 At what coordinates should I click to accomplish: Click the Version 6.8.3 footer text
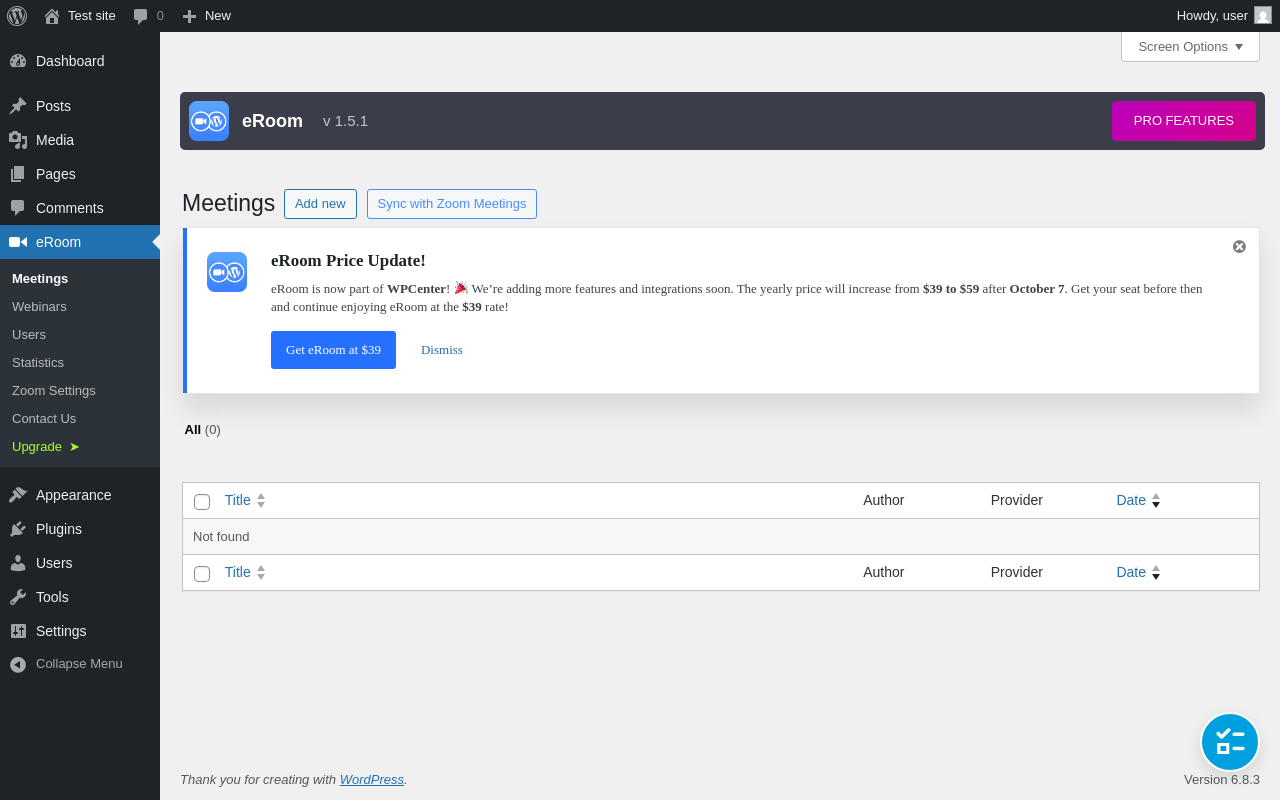point(1222,779)
